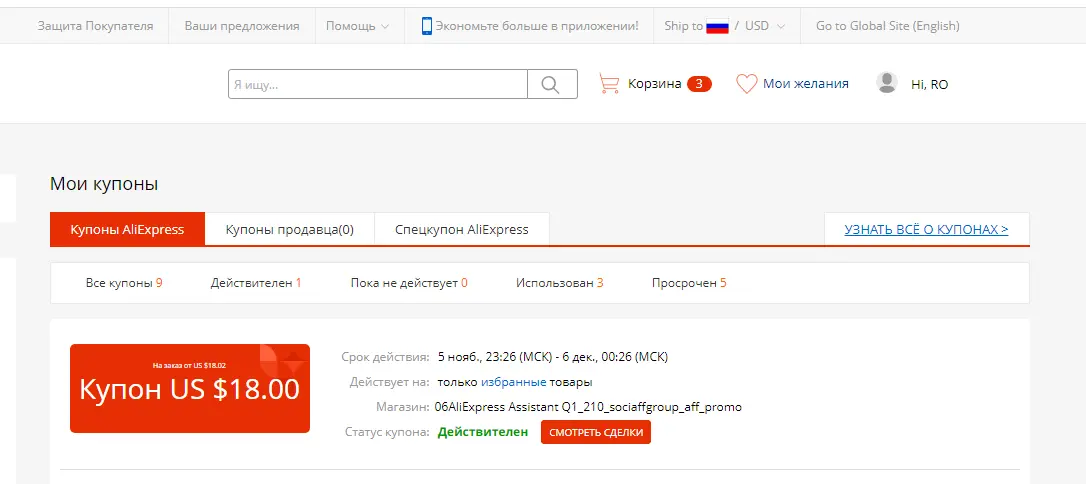Viewport: 1086px width, 484px height.
Task: Filter by Пока не действует 0
Action: pyautogui.click(x=409, y=283)
